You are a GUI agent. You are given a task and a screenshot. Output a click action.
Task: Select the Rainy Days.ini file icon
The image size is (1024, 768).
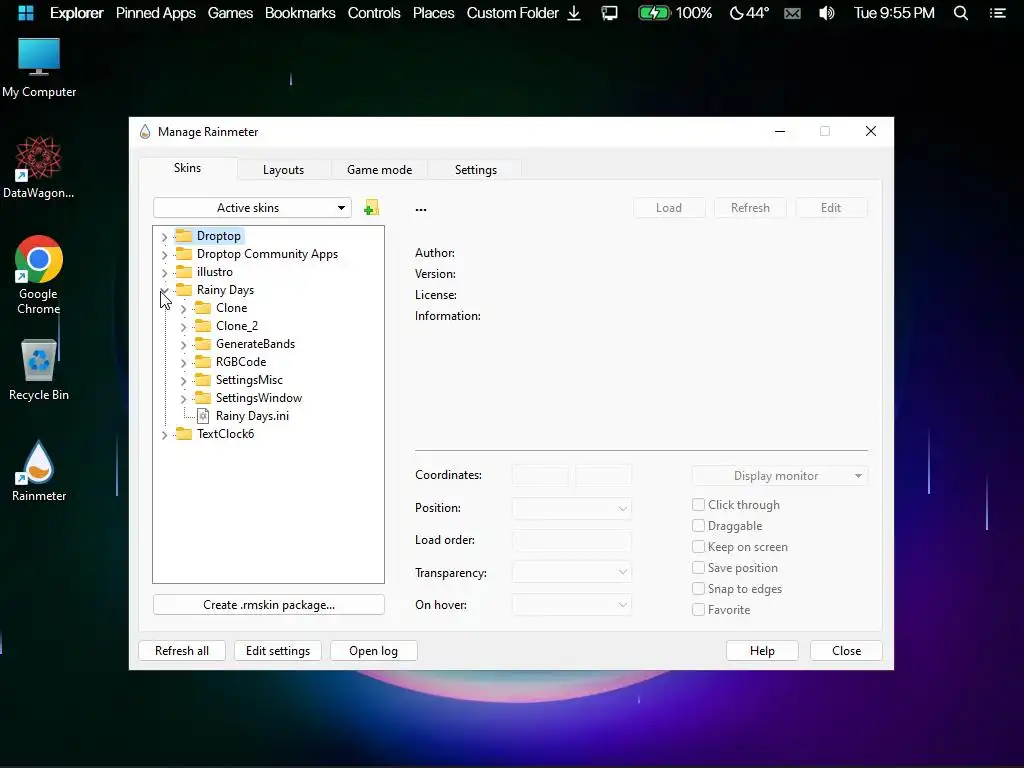point(203,416)
